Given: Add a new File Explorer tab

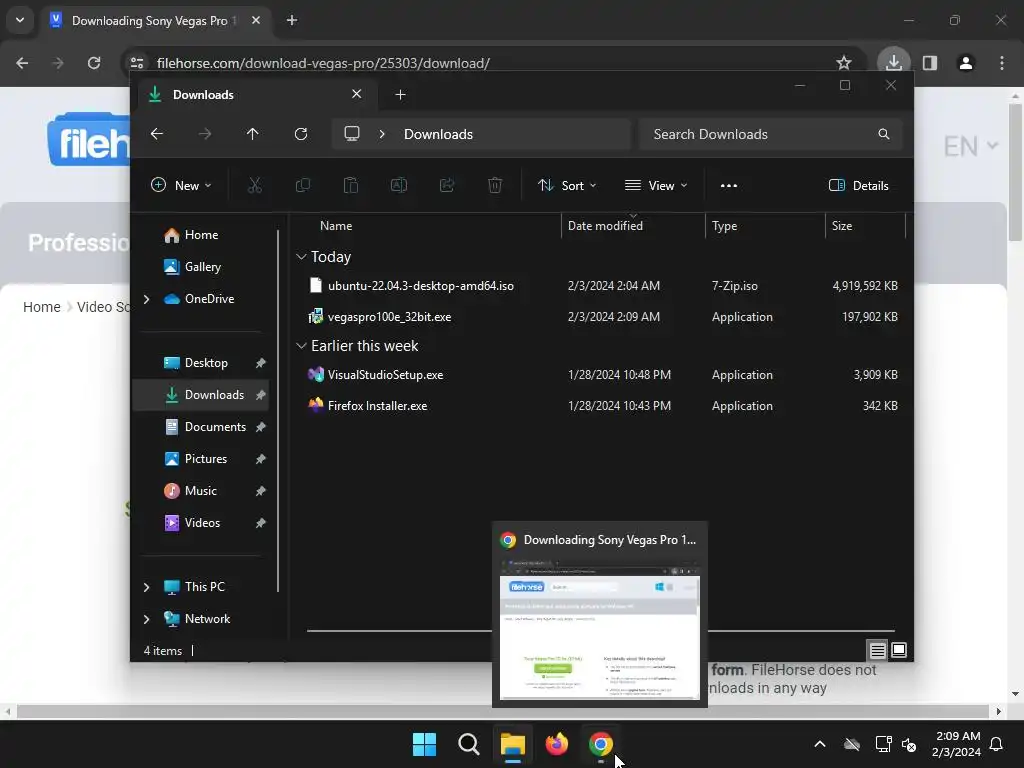Looking at the screenshot, I should [x=400, y=95].
